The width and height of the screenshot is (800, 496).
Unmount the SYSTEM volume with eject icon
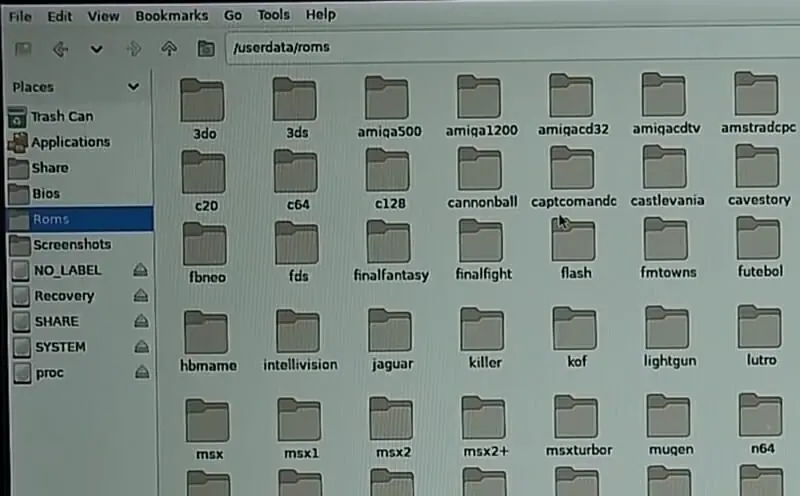point(141,347)
